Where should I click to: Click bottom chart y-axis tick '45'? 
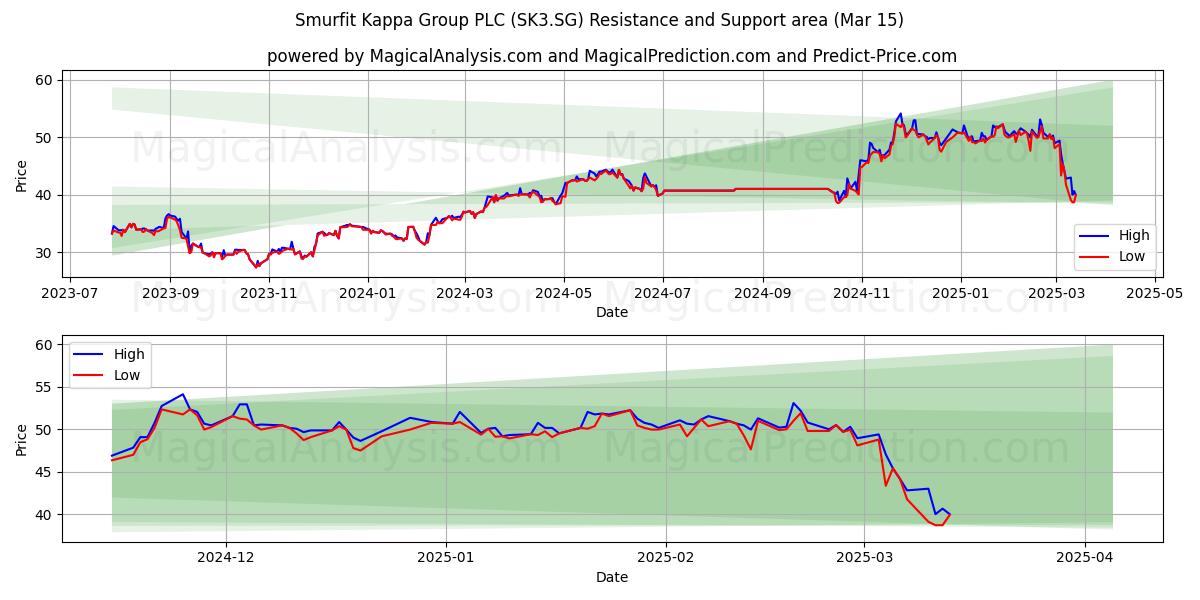[x=46, y=472]
